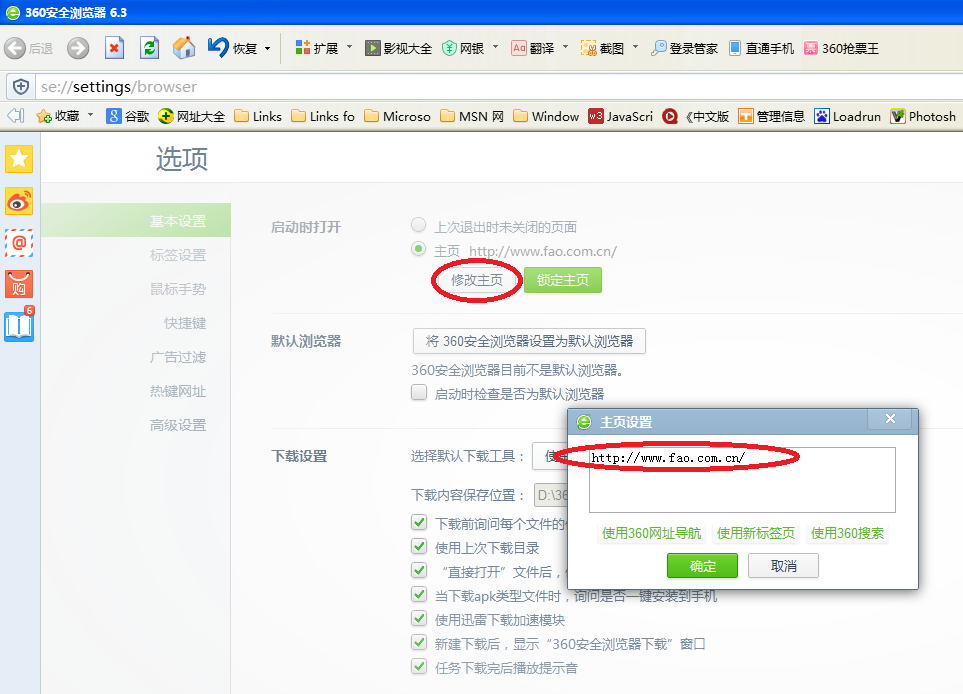Open the star favorites sidebar icon
Viewport: 963px width, 694px height.
click(x=19, y=159)
